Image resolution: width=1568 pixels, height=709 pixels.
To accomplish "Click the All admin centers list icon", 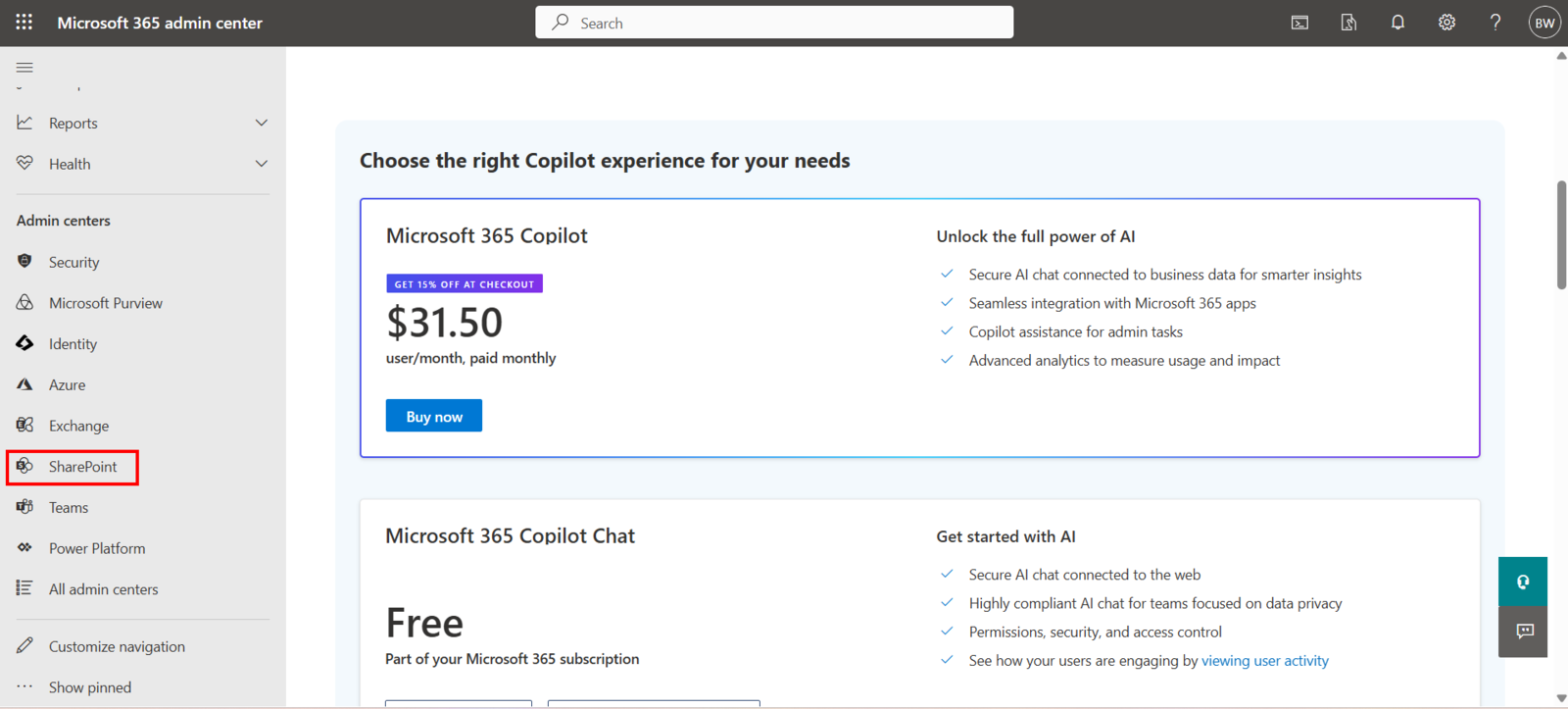I will pos(24,587).
